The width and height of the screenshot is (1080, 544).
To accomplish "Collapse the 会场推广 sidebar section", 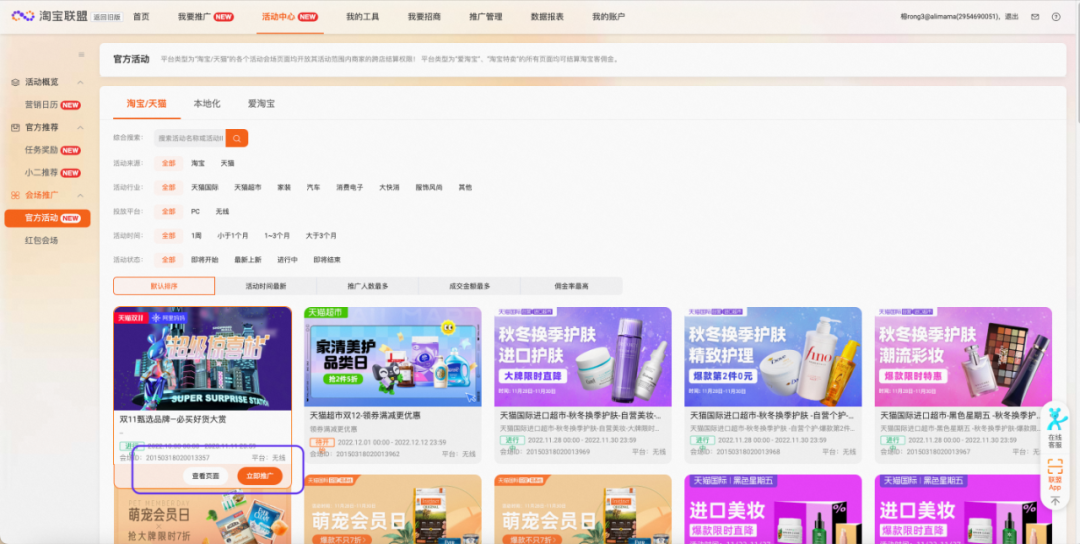I will tap(80, 195).
